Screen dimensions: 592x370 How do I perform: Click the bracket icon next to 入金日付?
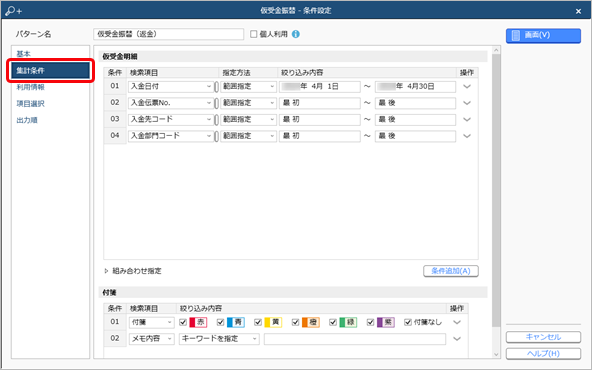[216, 87]
